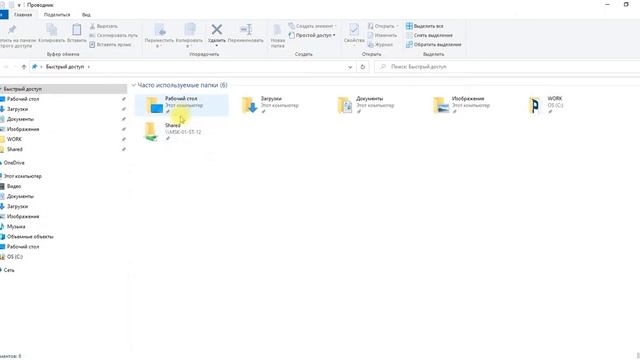Screen dimensions: 640x360
Task: Click the Свойства checkmark icon
Action: click(353, 29)
